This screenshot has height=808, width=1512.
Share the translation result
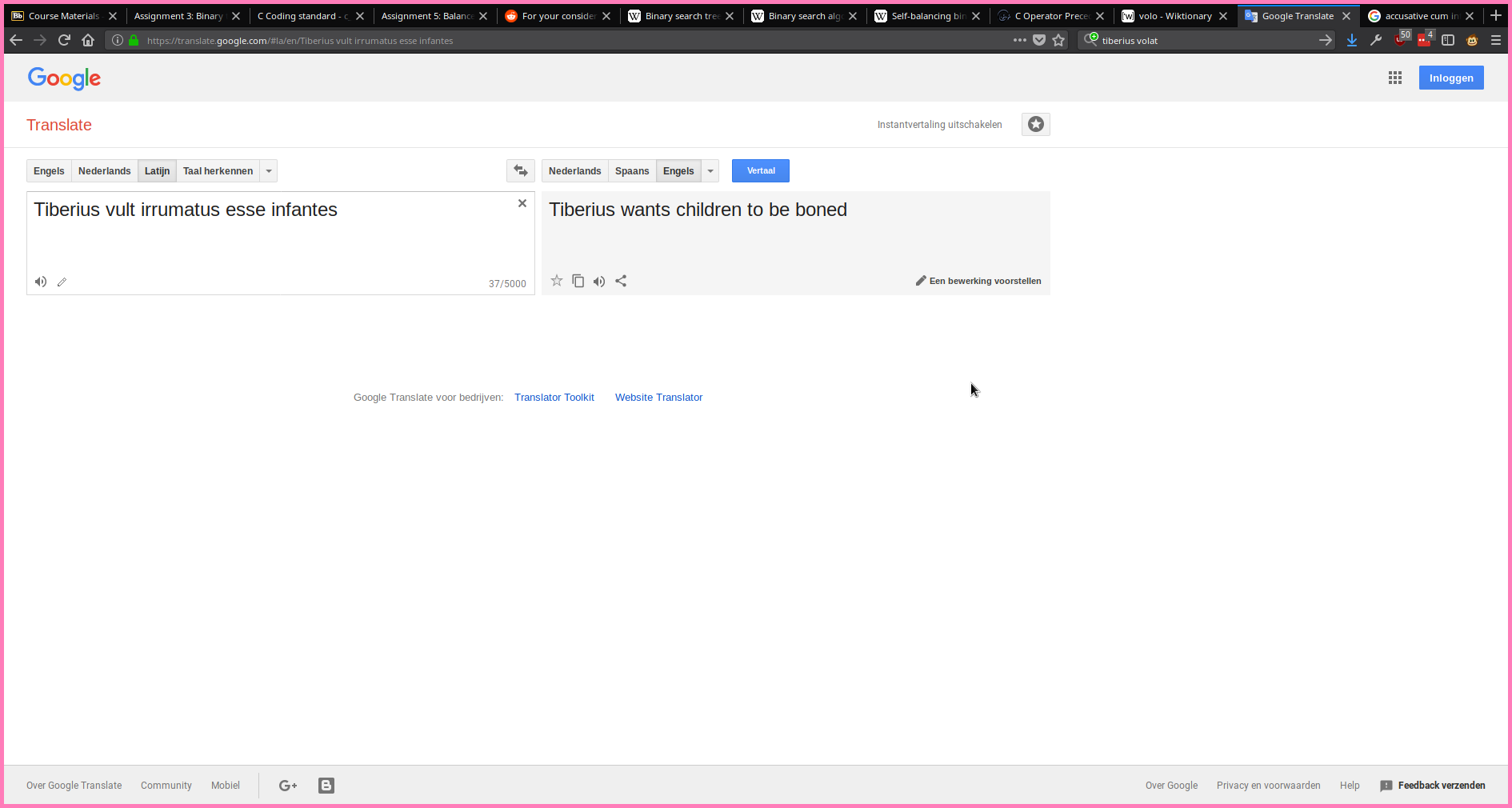coord(621,281)
